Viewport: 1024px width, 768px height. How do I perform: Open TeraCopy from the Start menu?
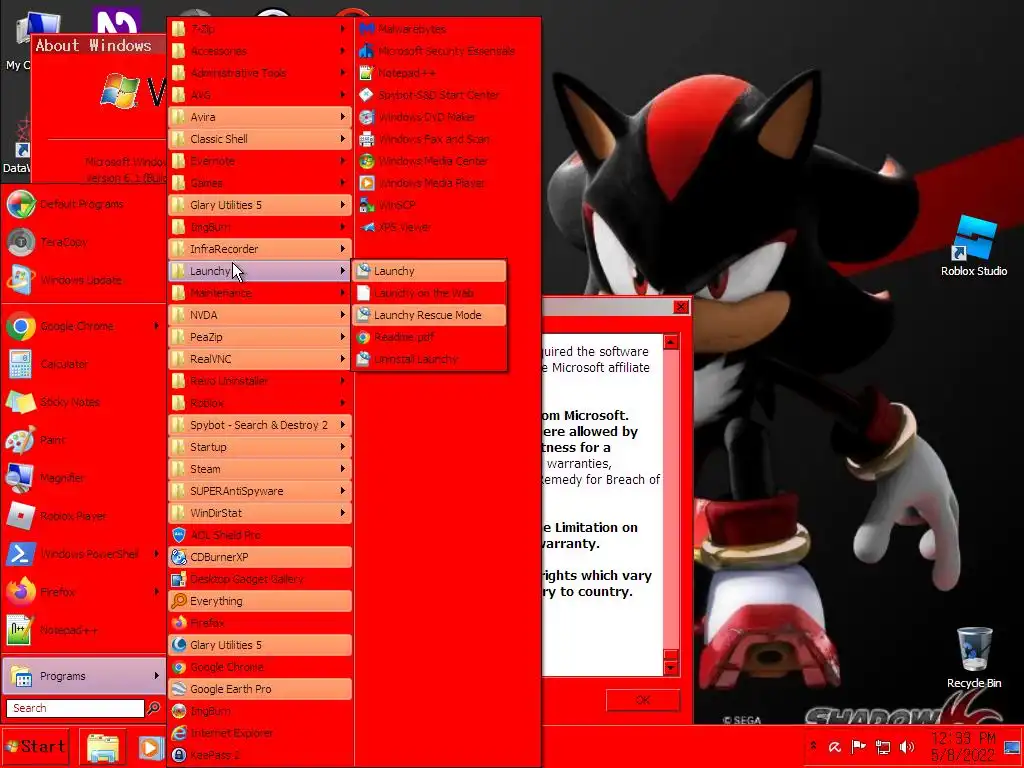click(83, 242)
